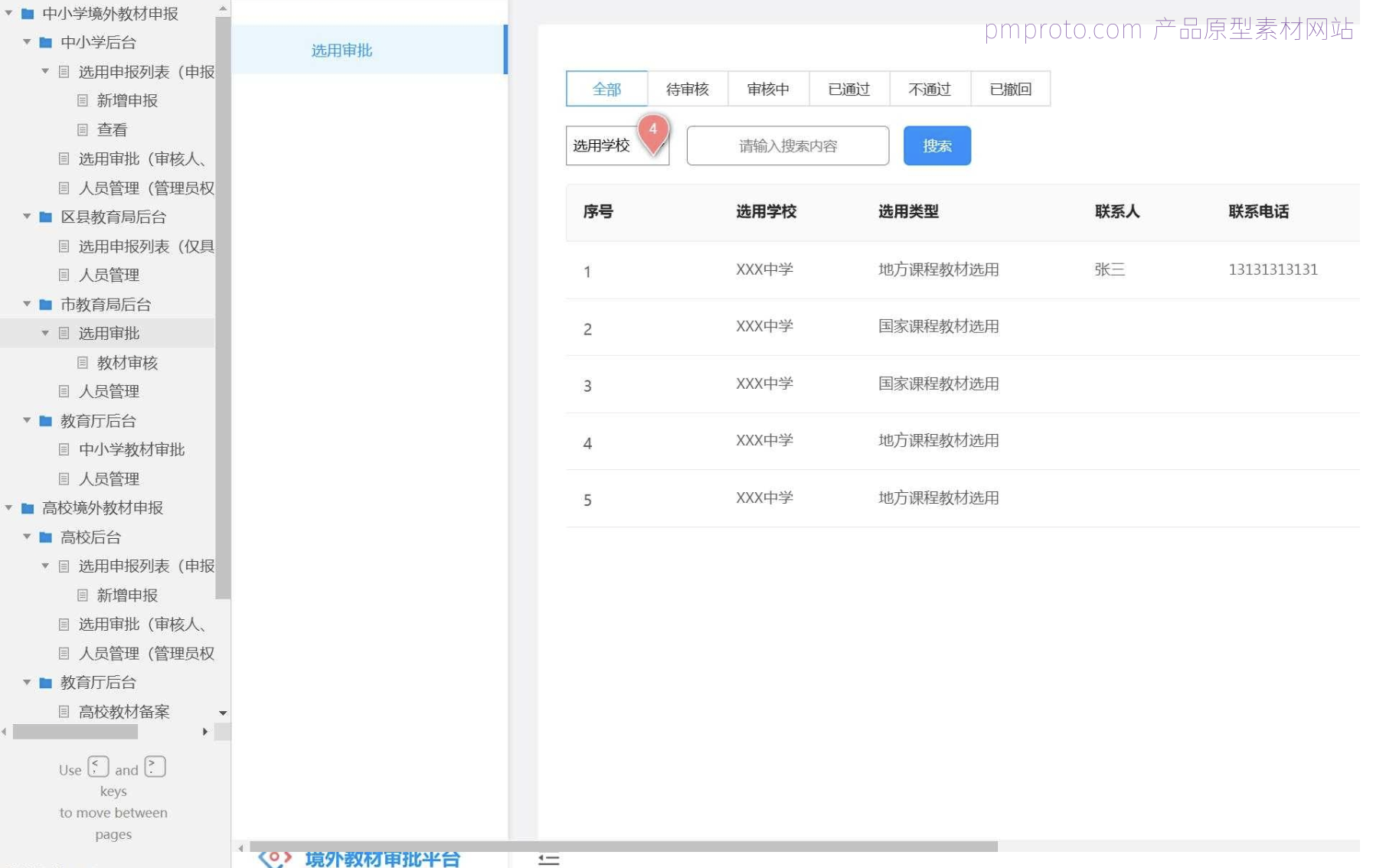1386x868 pixels.
Task: Click the main content horizontal scrollbar
Action: click(x=623, y=847)
